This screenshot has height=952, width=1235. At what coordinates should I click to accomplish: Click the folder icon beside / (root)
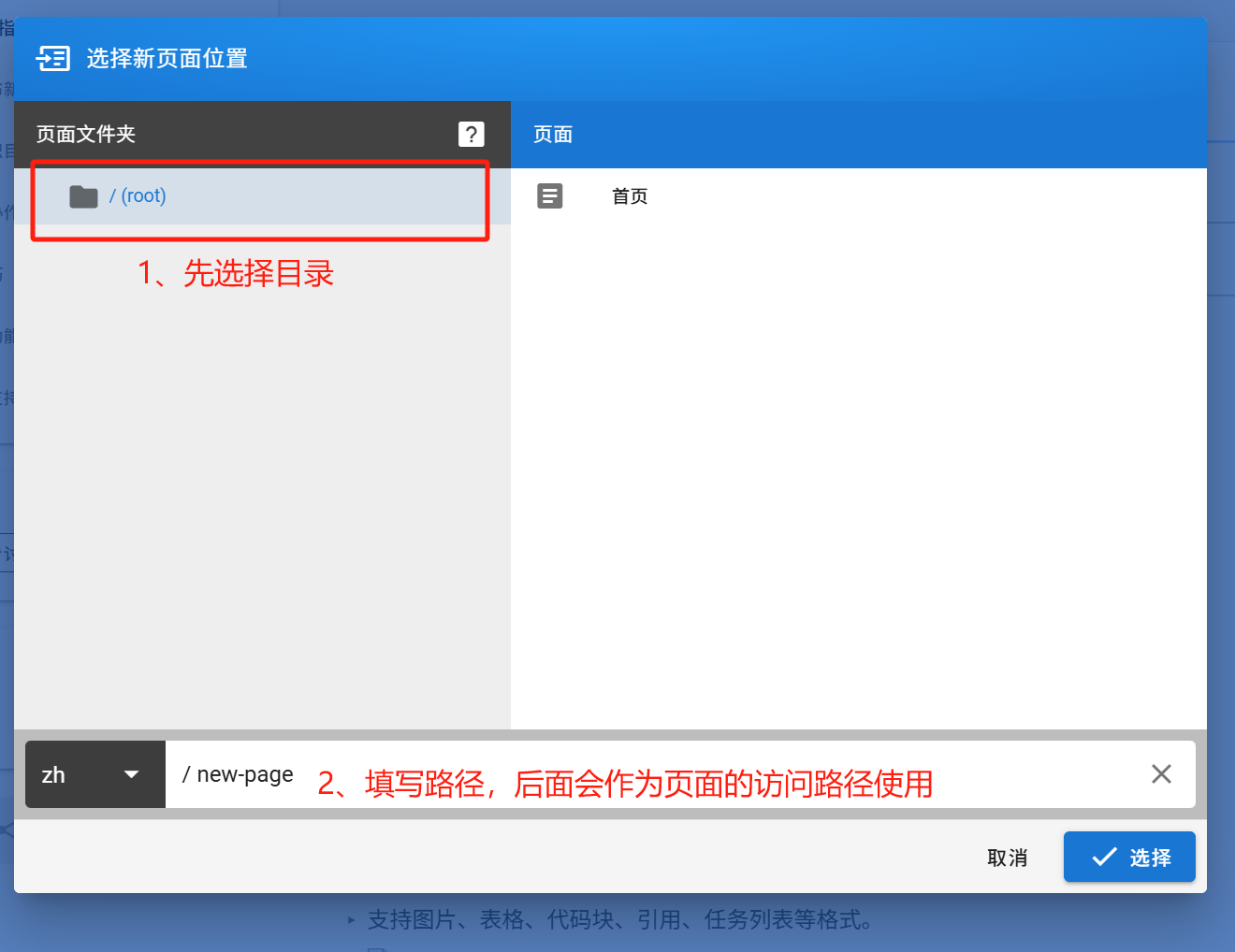(83, 195)
